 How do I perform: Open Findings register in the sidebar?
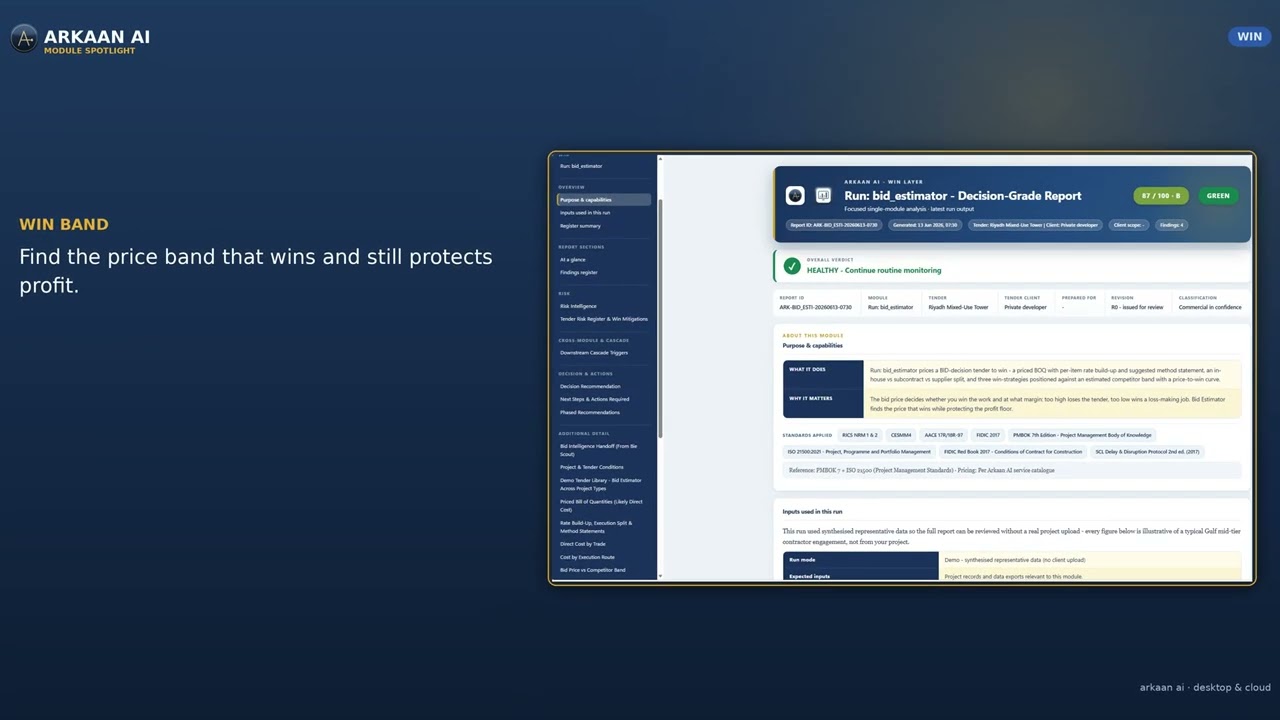(x=579, y=273)
